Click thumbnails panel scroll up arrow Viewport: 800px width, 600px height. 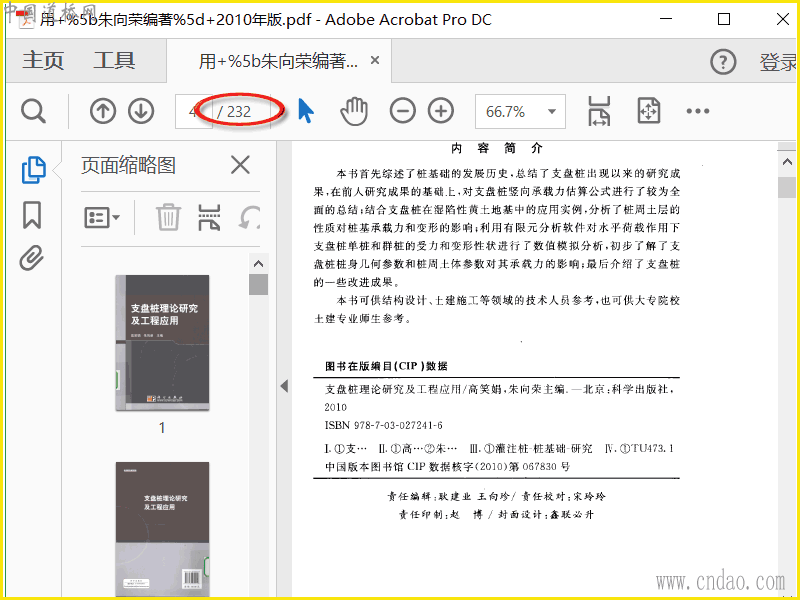pyautogui.click(x=258, y=264)
